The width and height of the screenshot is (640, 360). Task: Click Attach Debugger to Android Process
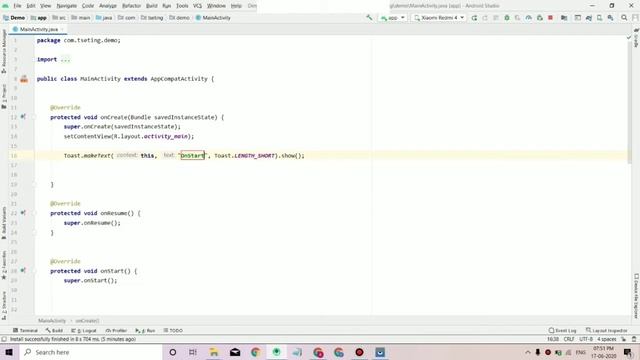tap(540, 18)
